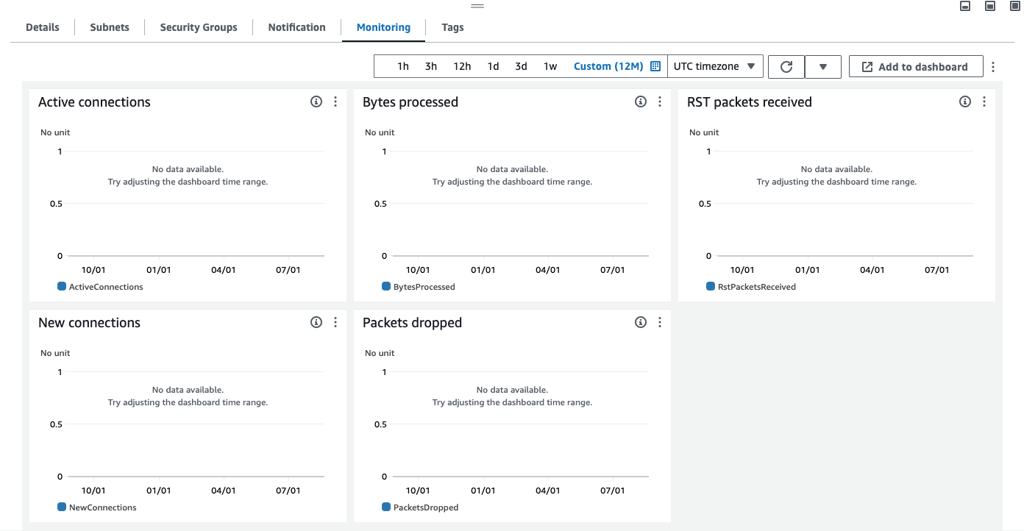Switch to the Details tab
The width and height of the screenshot is (1024, 531).
pyautogui.click(x=42, y=27)
